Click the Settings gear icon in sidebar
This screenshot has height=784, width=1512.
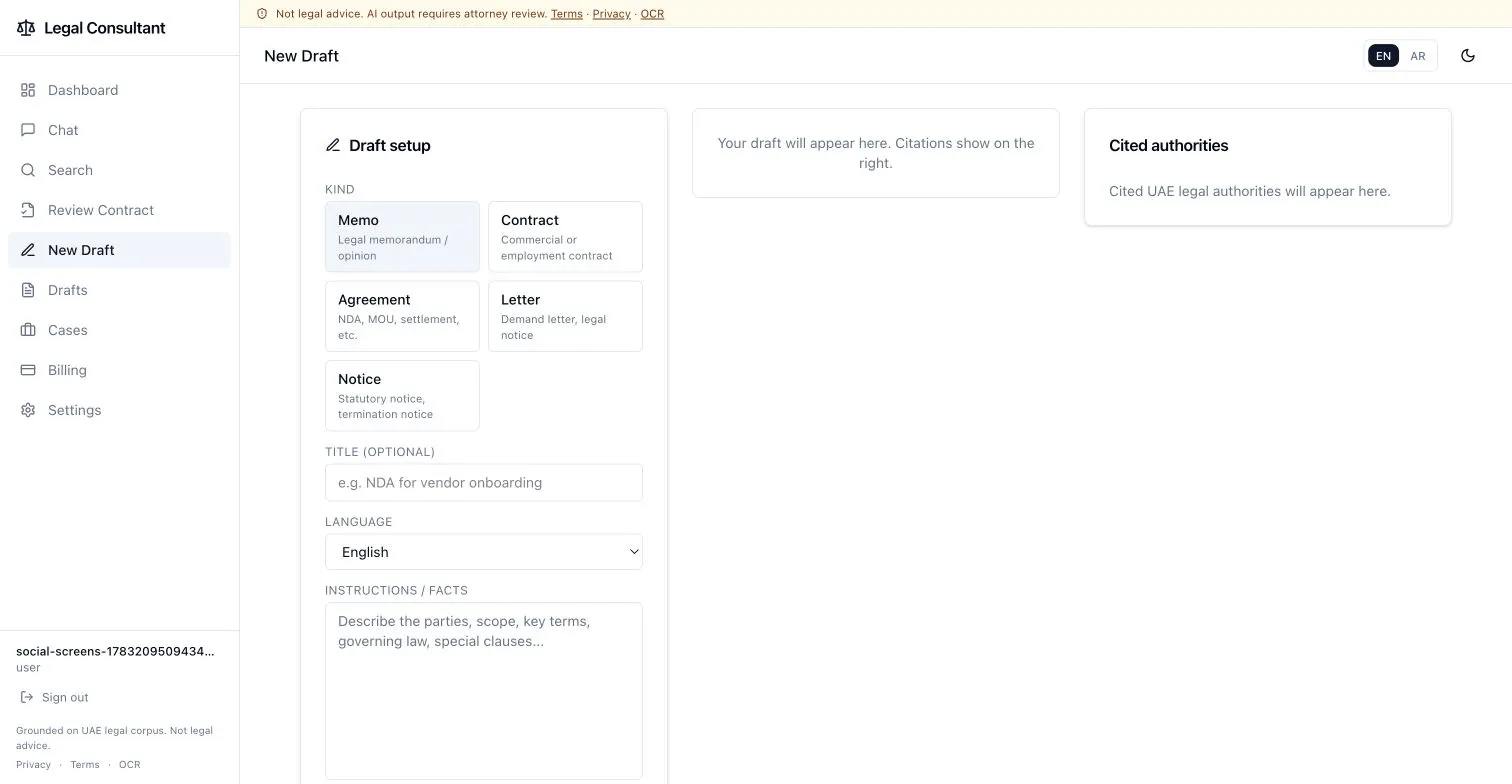tap(28, 410)
